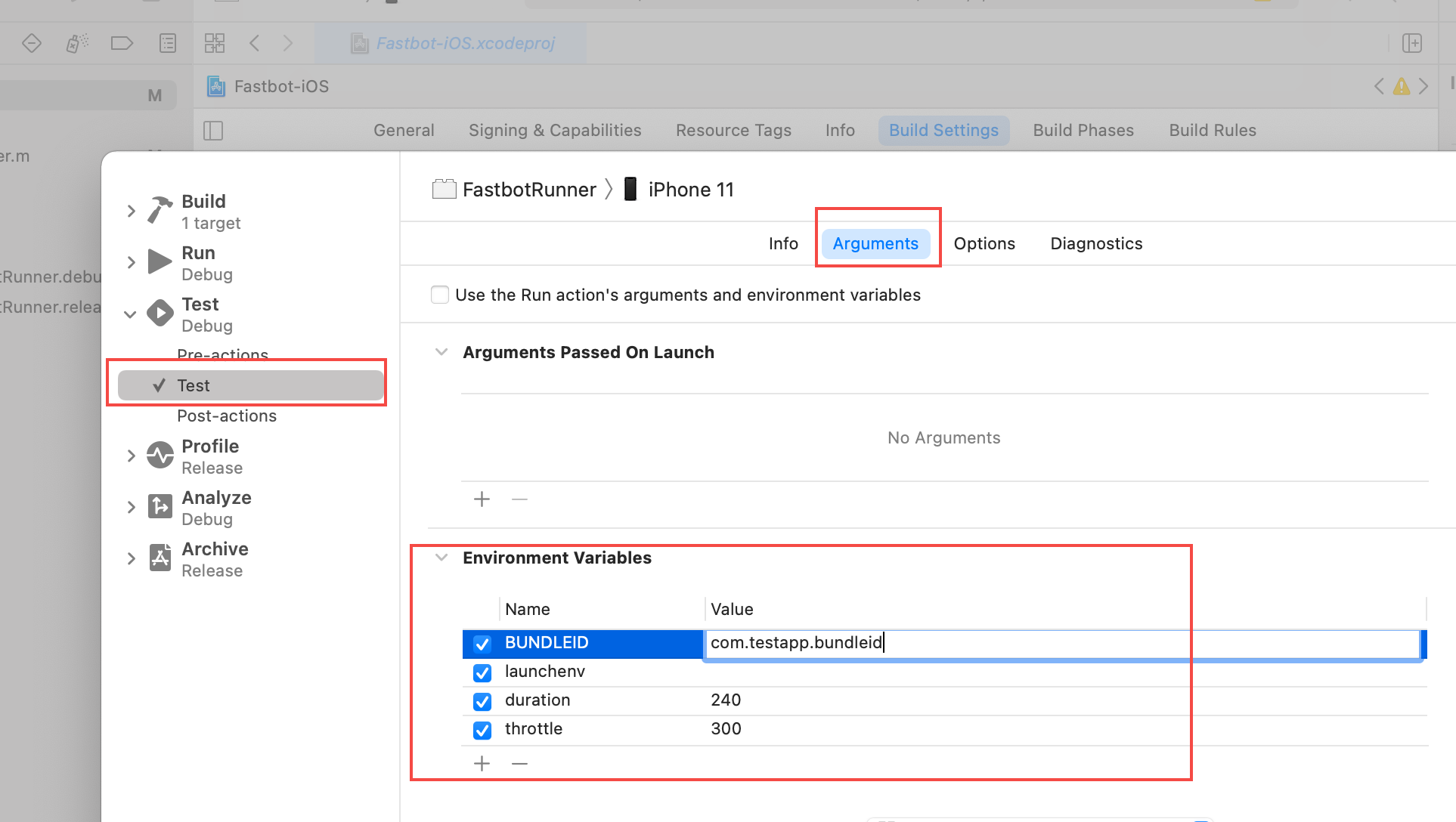
Task: Select the Pre-actions row under Test
Action: [x=222, y=354]
